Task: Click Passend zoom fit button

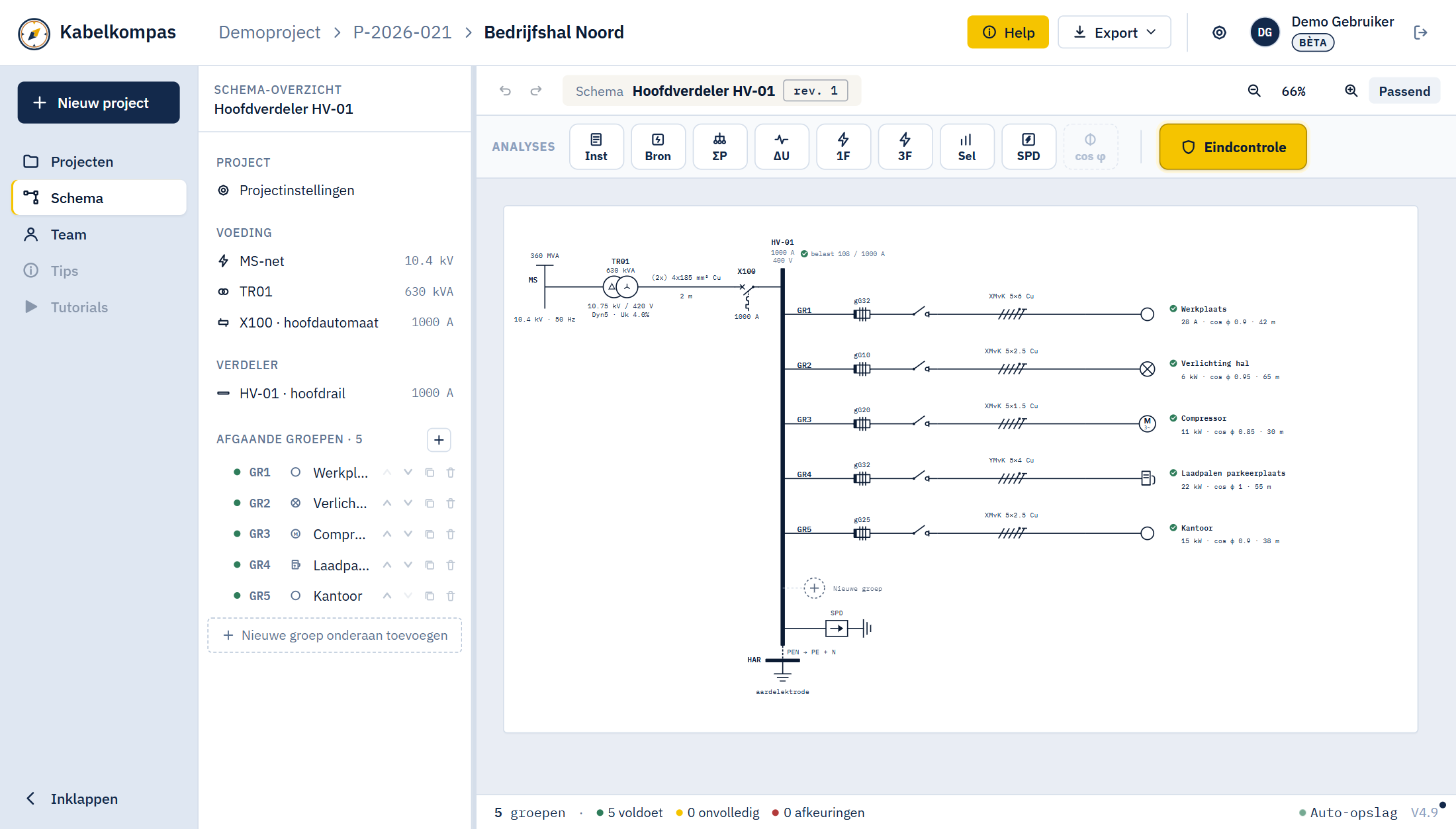Action: (1404, 91)
